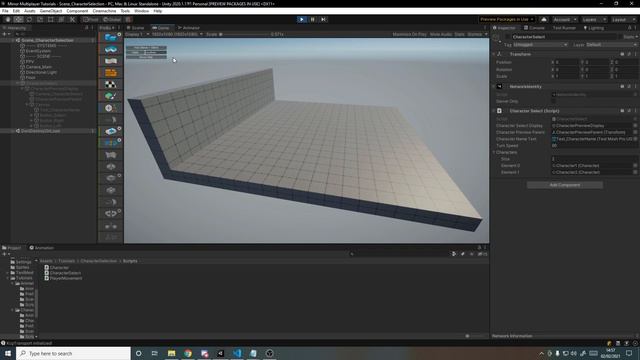Open the GameObject menu
This screenshot has height=360, width=640.
[51, 11]
